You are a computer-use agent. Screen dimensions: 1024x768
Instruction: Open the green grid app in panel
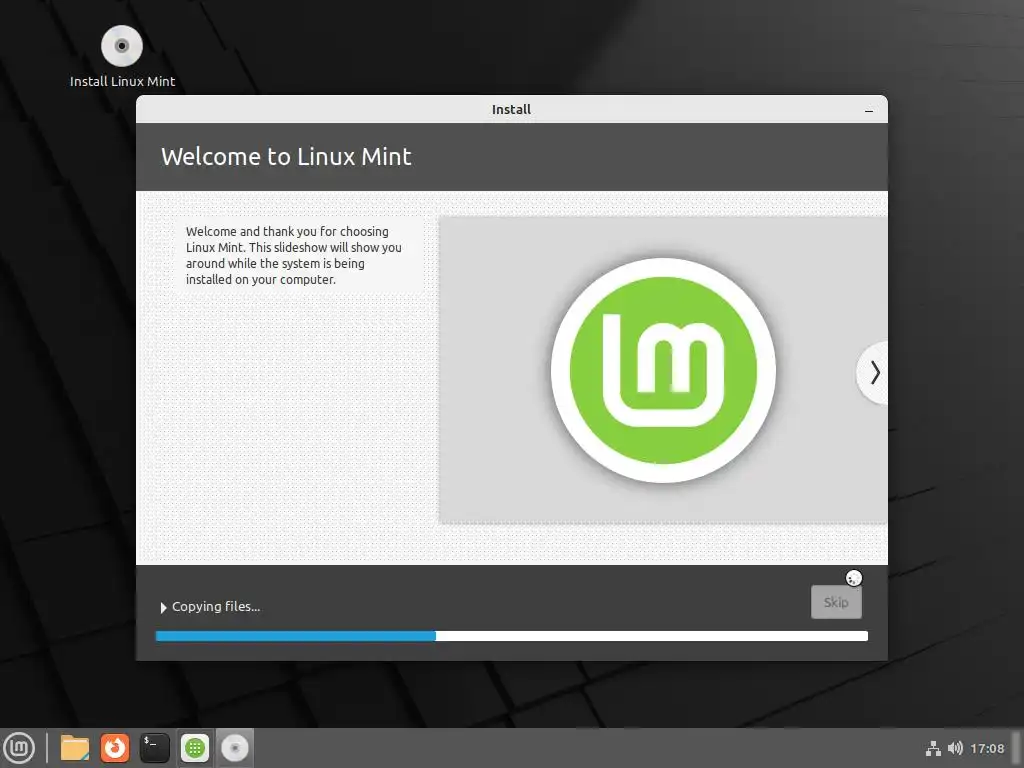[x=195, y=748]
